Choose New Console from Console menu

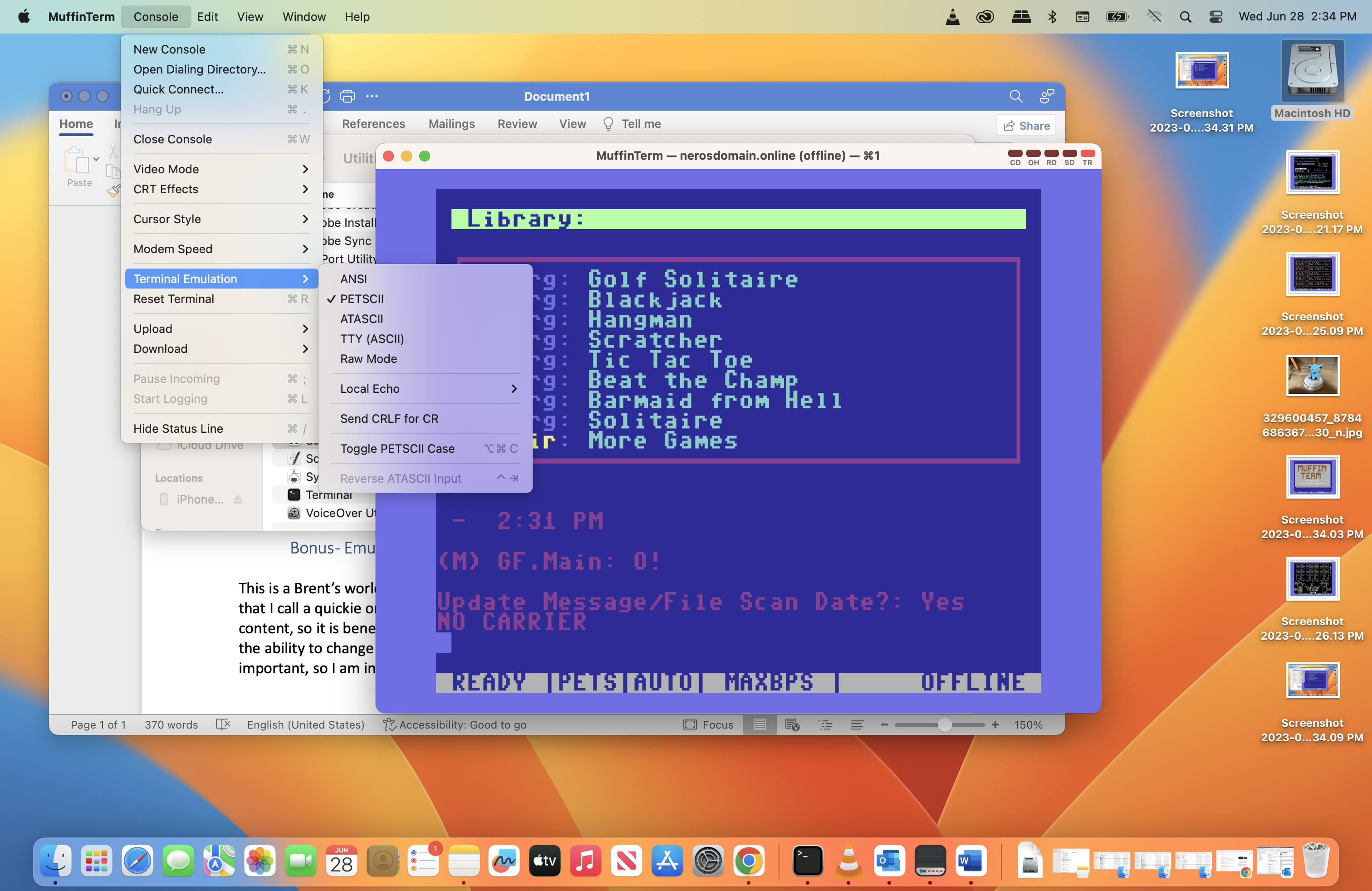221,49
